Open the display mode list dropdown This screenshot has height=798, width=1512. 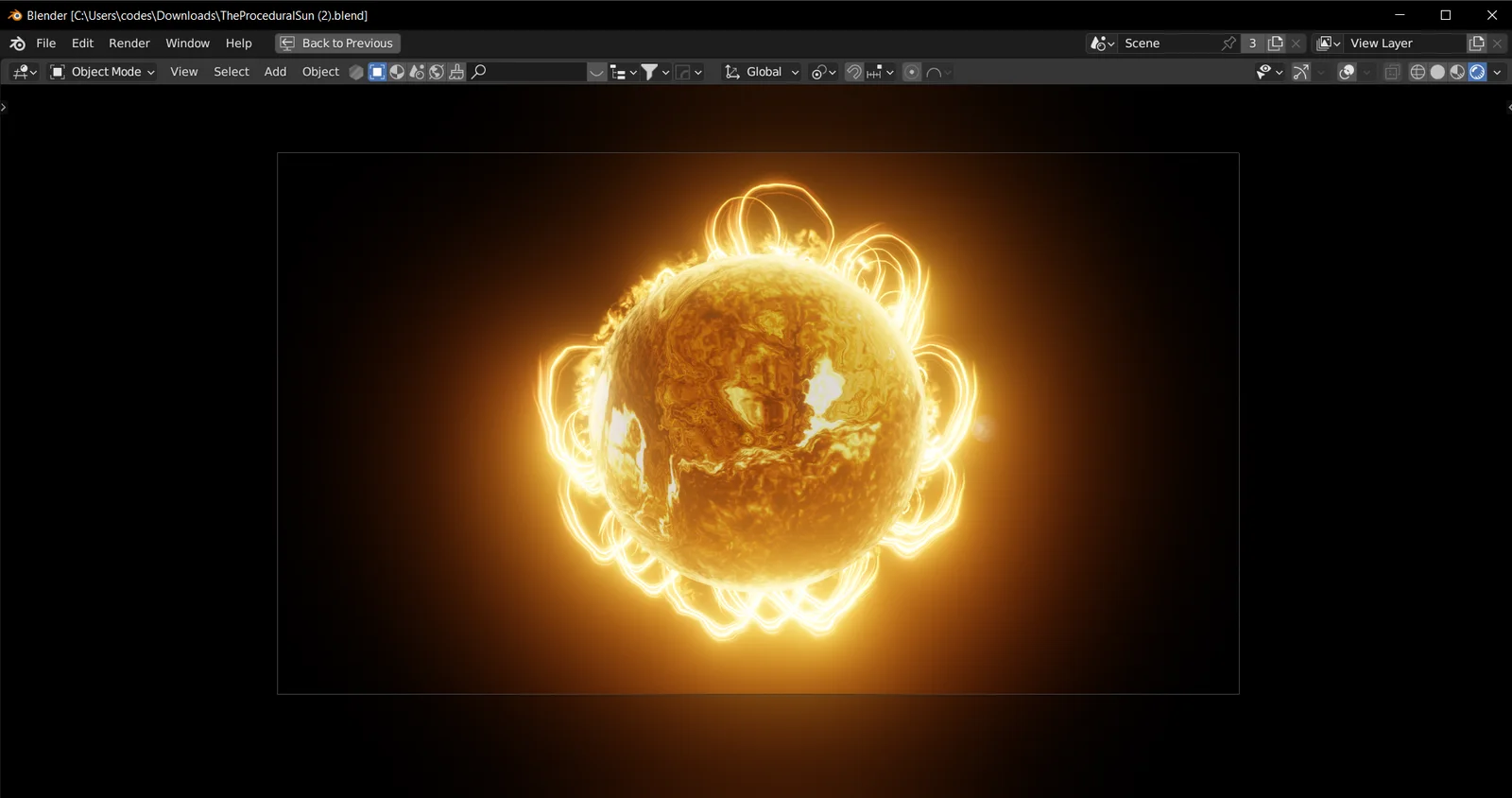[624, 72]
